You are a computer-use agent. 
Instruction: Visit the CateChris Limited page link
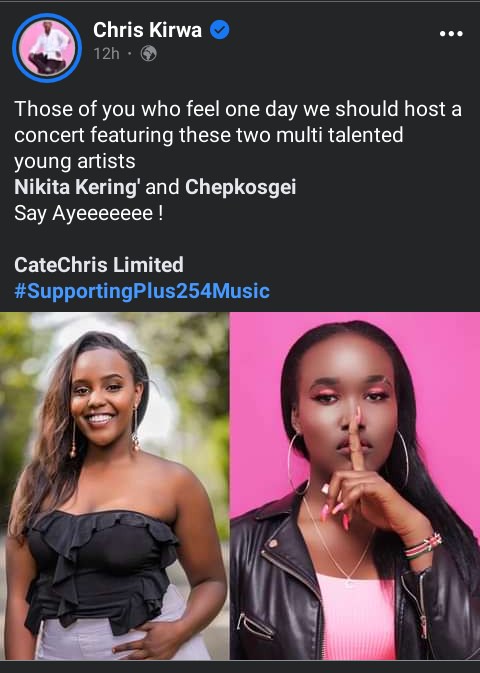click(99, 264)
